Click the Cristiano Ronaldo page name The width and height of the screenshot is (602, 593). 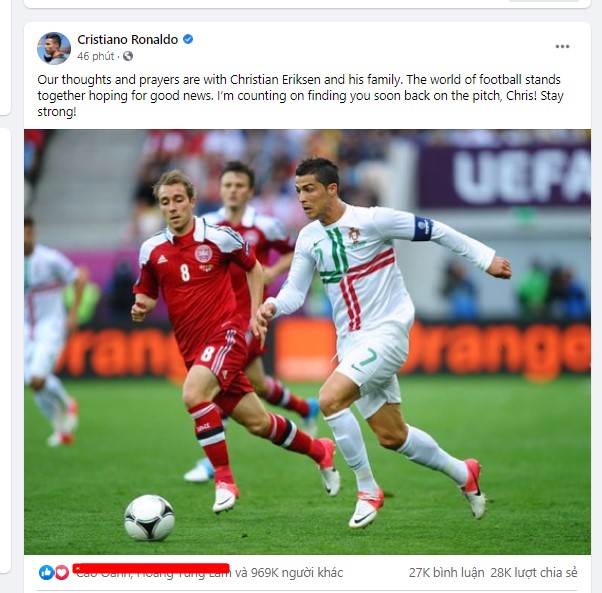127,40
